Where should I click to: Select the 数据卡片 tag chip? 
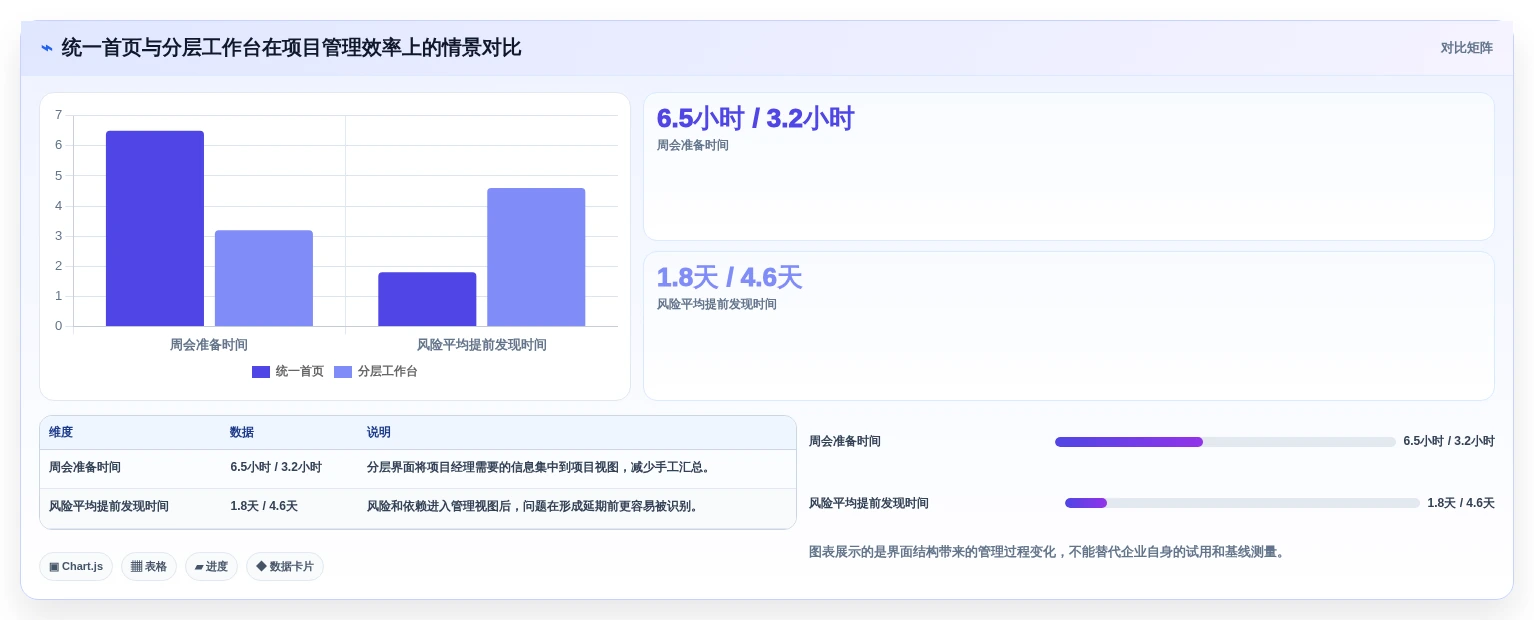point(285,567)
